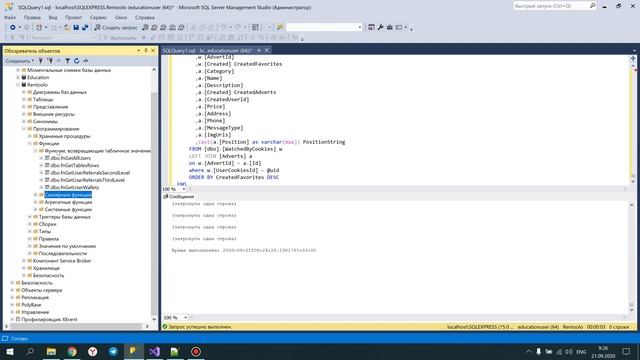Click the find-in-files icon left of search combo

pos(280,27)
